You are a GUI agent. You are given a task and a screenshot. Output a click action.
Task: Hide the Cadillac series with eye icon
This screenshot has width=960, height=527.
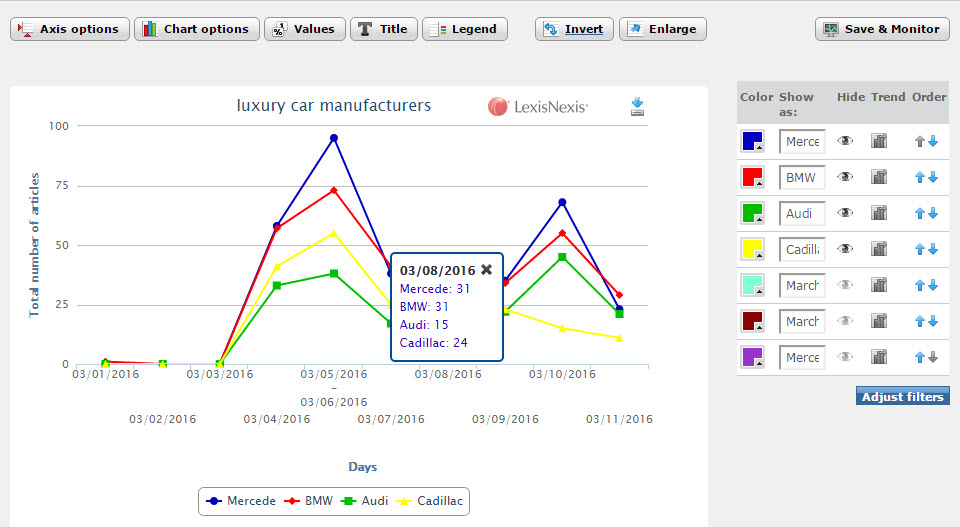[846, 249]
